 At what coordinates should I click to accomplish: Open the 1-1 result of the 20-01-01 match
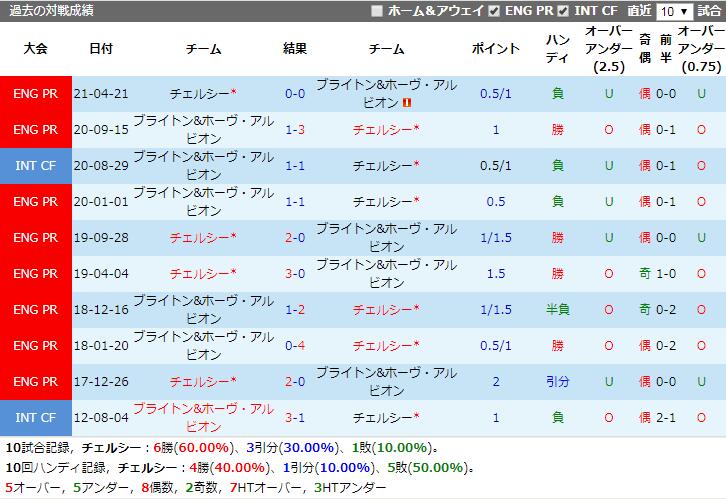point(295,202)
